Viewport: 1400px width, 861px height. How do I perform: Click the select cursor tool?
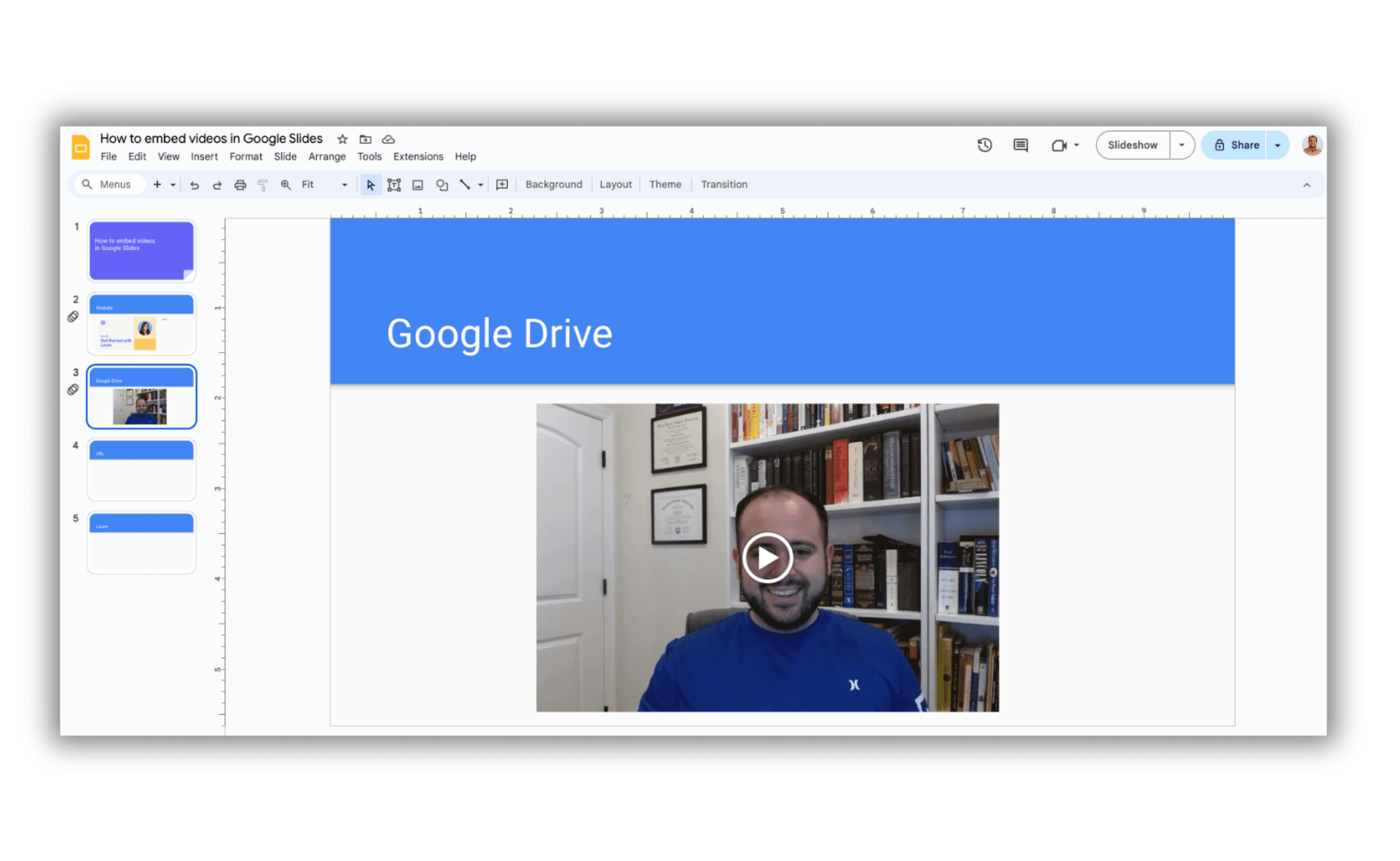pos(371,185)
